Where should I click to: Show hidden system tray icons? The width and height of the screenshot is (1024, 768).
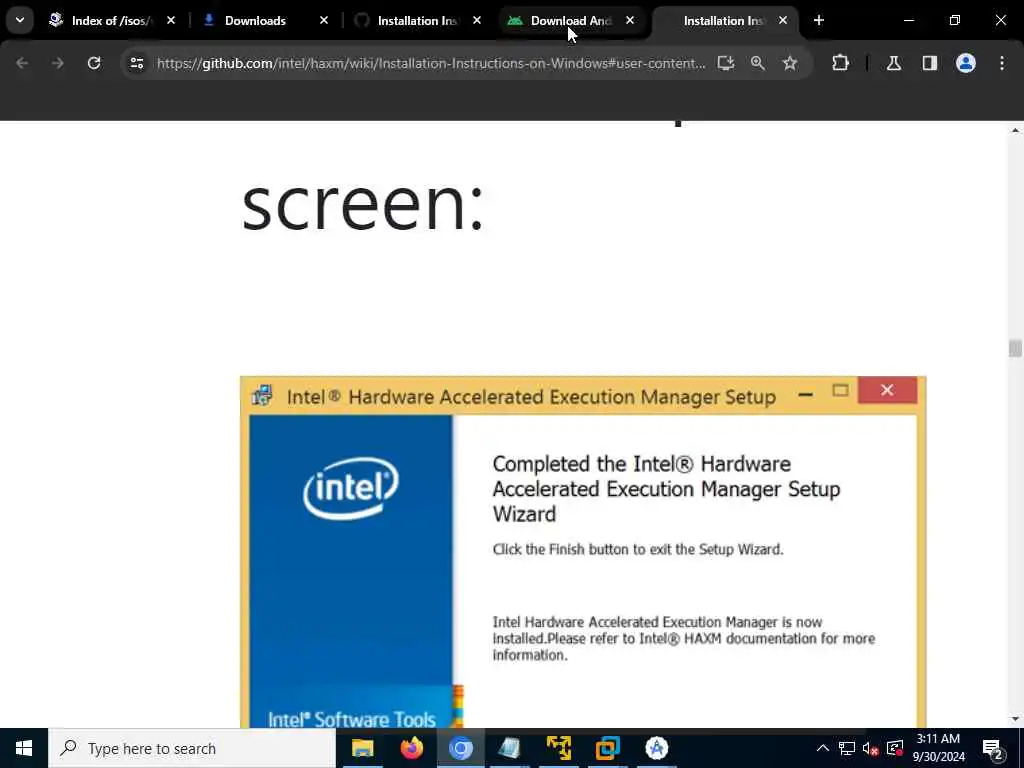click(823, 748)
